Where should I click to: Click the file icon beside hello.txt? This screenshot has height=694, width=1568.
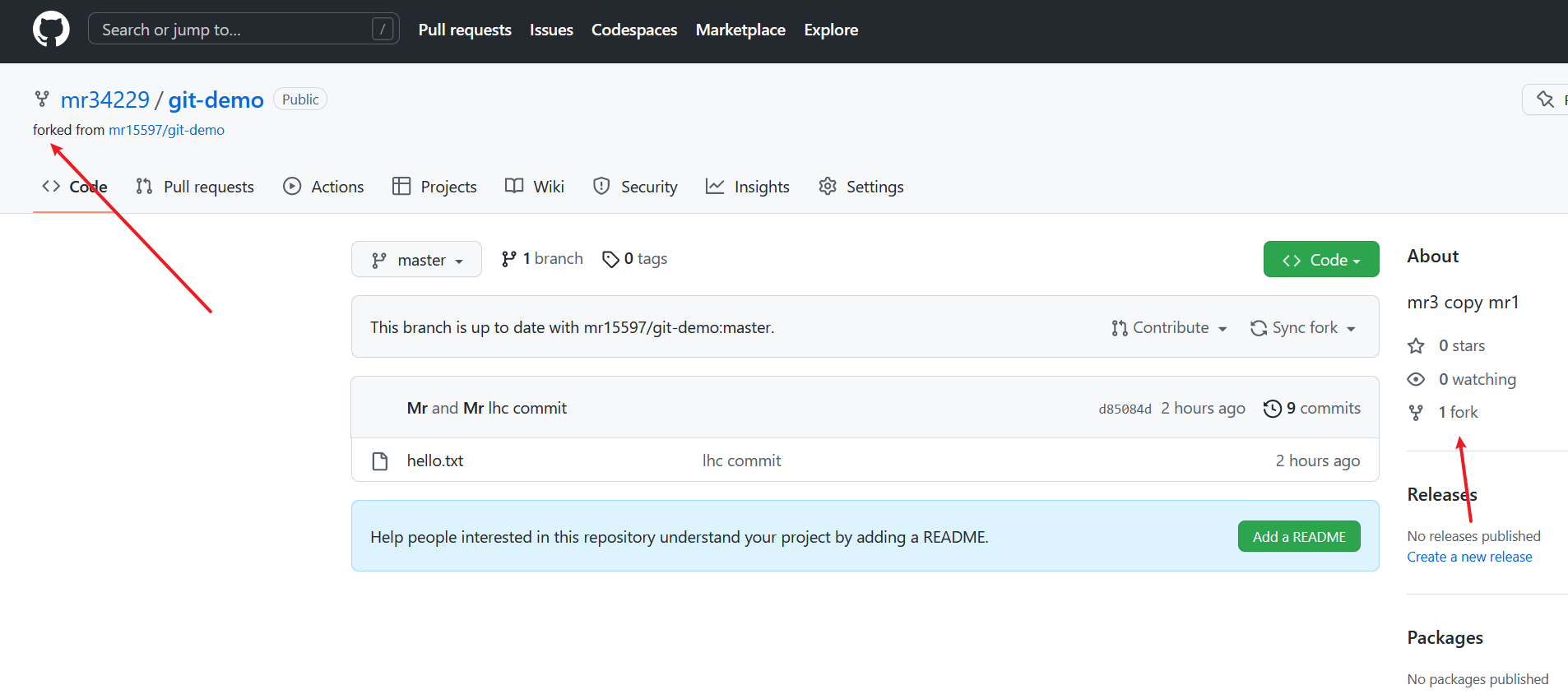(x=380, y=460)
